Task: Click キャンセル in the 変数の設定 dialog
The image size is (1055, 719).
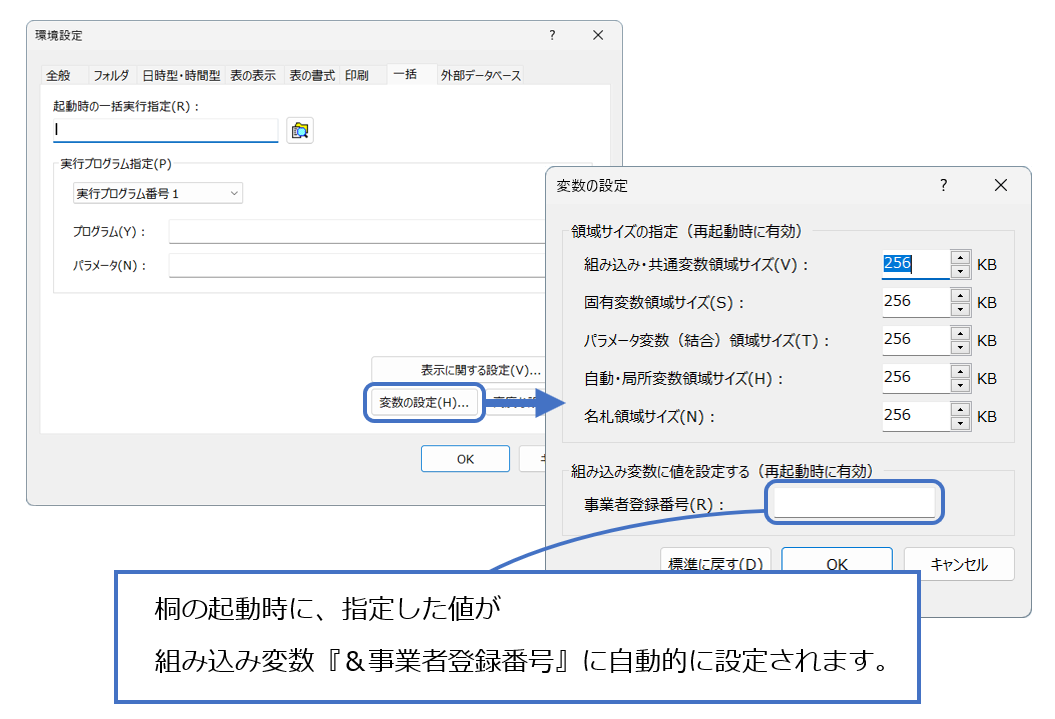Action: click(958, 564)
